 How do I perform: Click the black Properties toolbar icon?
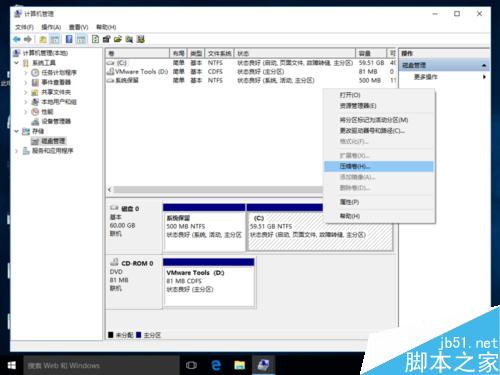click(x=106, y=39)
